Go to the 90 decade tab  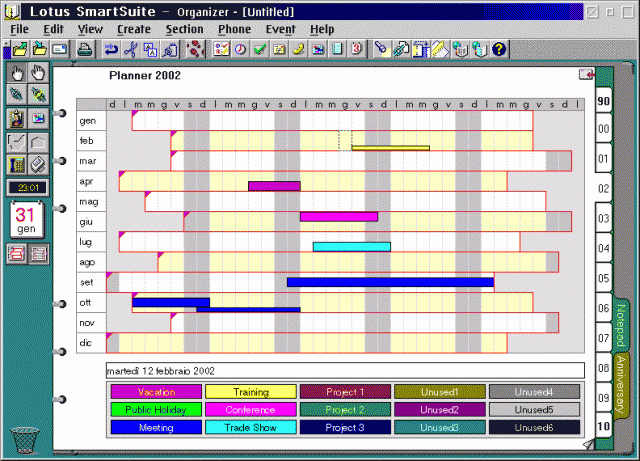coord(604,101)
